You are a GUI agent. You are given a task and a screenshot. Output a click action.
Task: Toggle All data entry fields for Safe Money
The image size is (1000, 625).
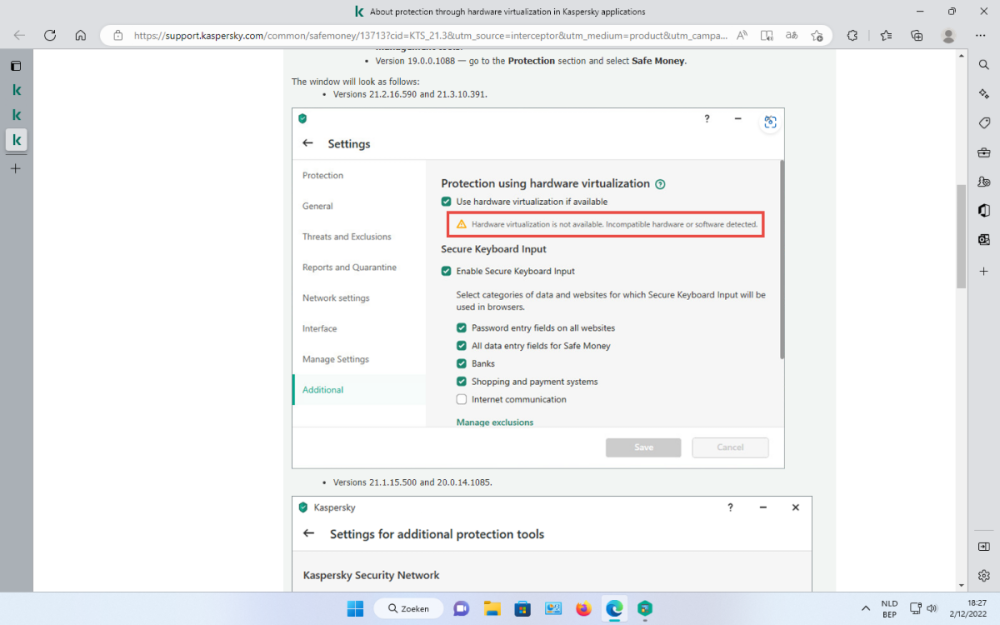click(462, 346)
